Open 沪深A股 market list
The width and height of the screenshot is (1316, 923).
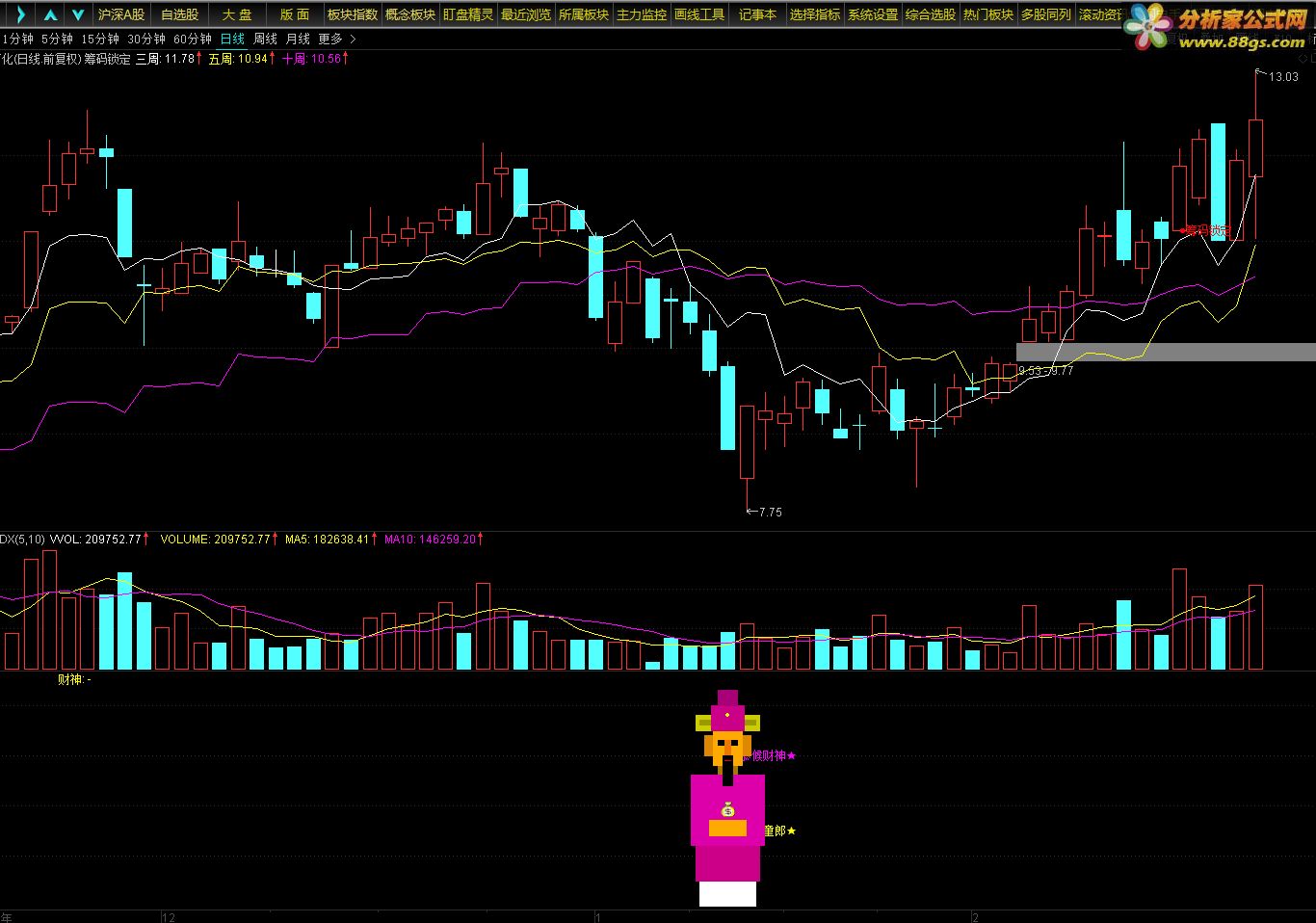[x=121, y=14]
